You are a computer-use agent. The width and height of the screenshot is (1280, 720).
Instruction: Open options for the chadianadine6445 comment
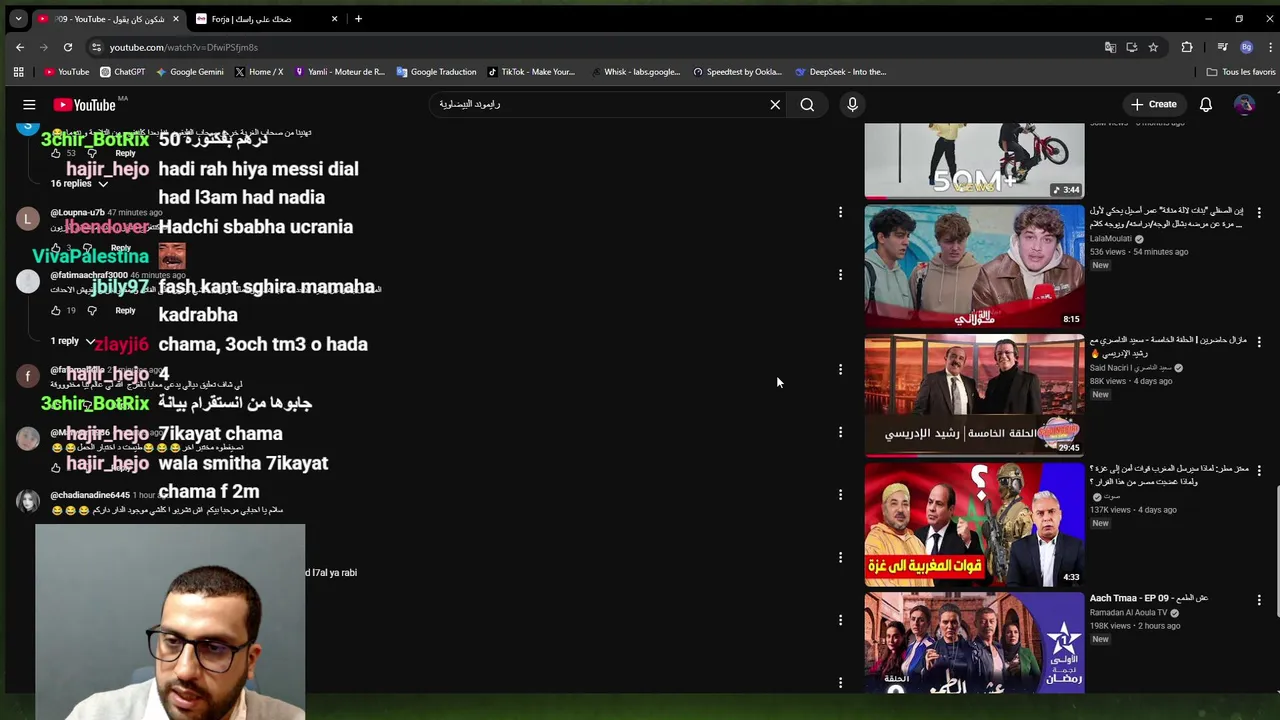840,495
